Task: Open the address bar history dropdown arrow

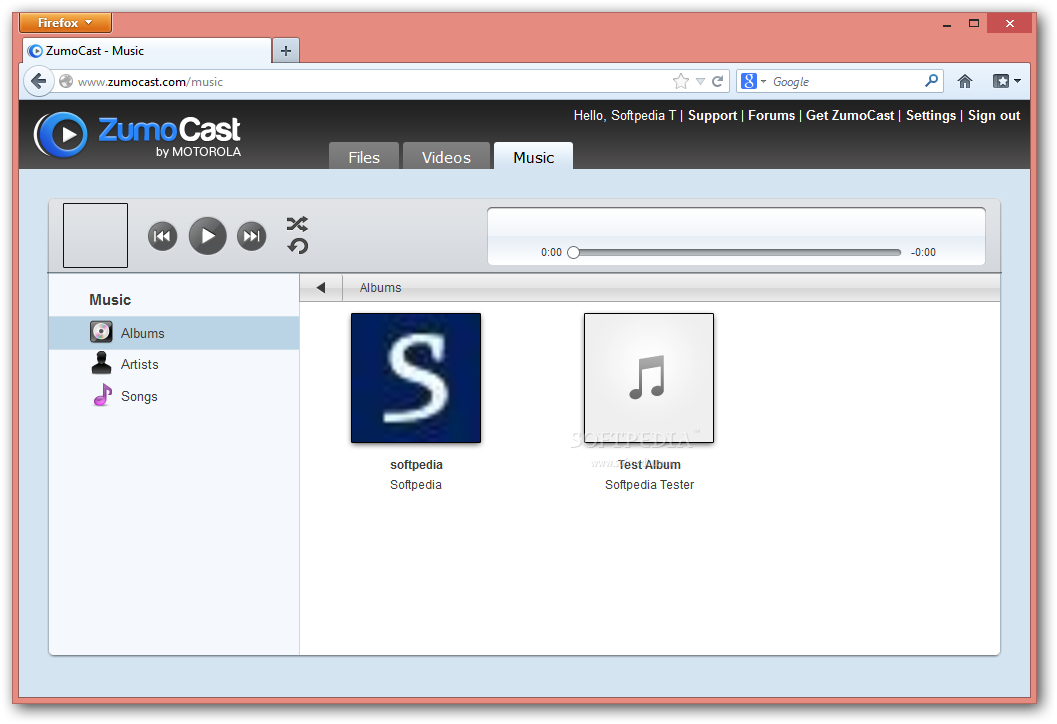Action: 700,82
